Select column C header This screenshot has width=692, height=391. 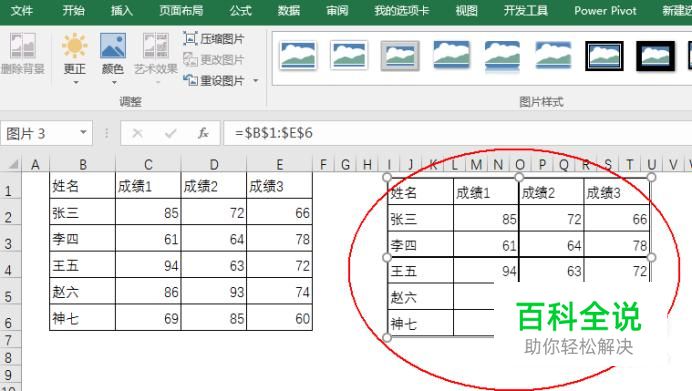pos(148,165)
